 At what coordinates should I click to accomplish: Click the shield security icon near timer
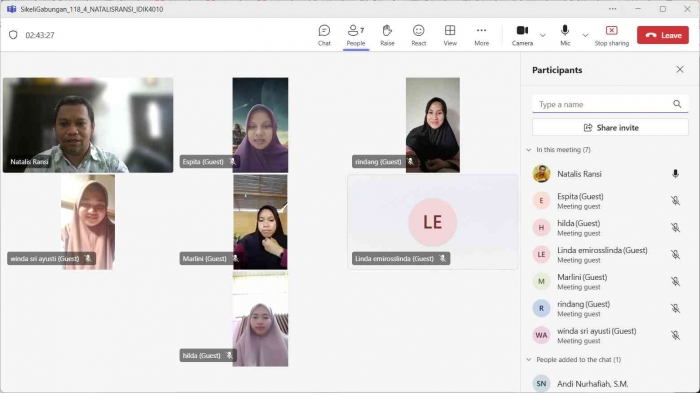click(x=13, y=35)
